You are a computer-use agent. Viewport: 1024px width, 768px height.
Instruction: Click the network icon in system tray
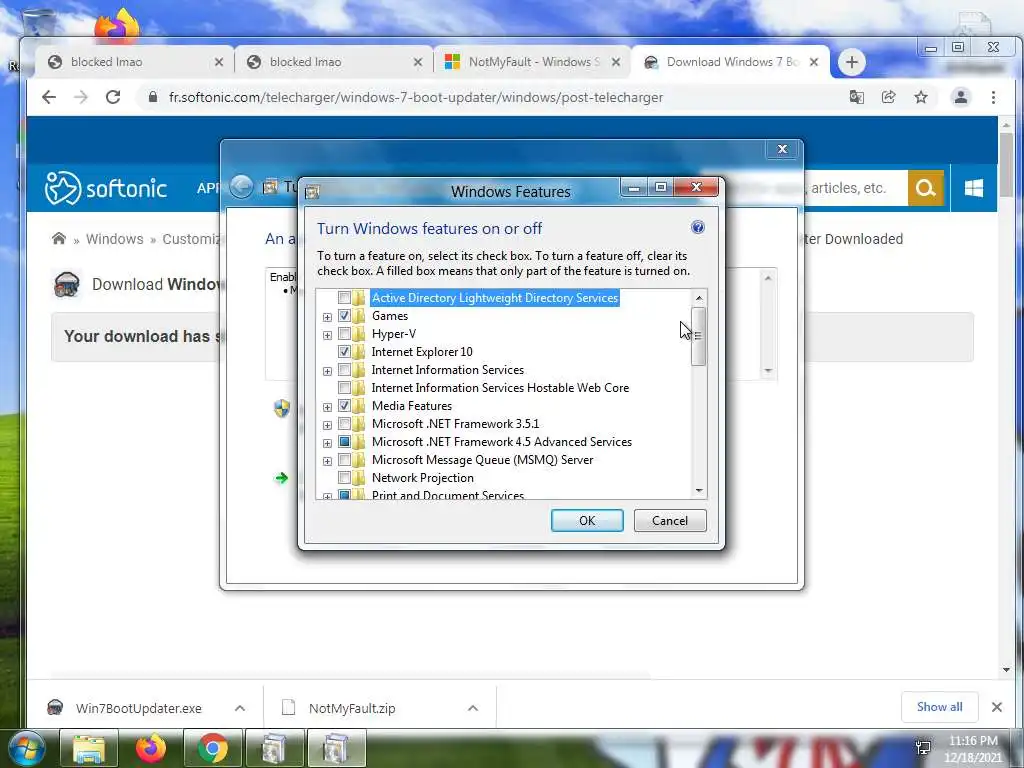[923, 747]
